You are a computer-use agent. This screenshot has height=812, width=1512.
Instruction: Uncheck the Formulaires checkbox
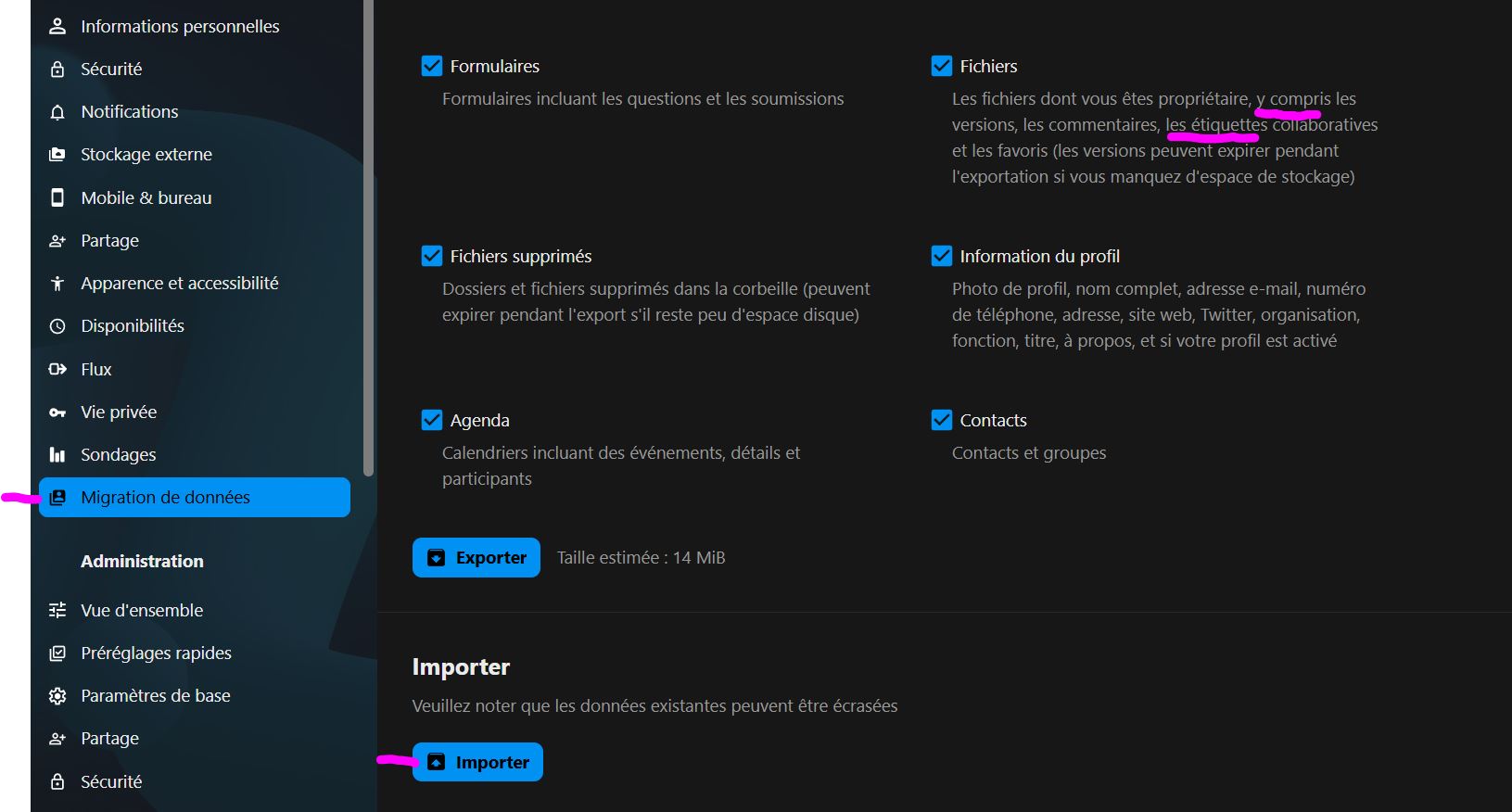[432, 66]
